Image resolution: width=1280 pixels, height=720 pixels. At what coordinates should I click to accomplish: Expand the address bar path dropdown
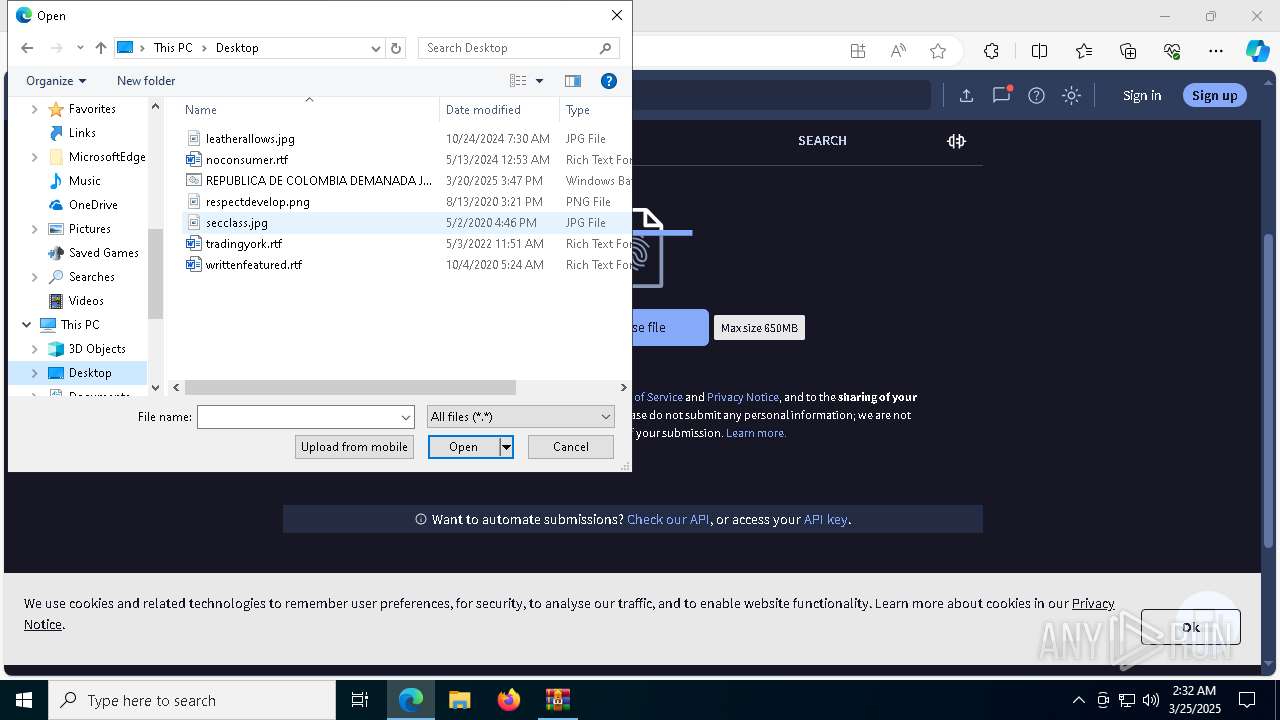tap(376, 48)
